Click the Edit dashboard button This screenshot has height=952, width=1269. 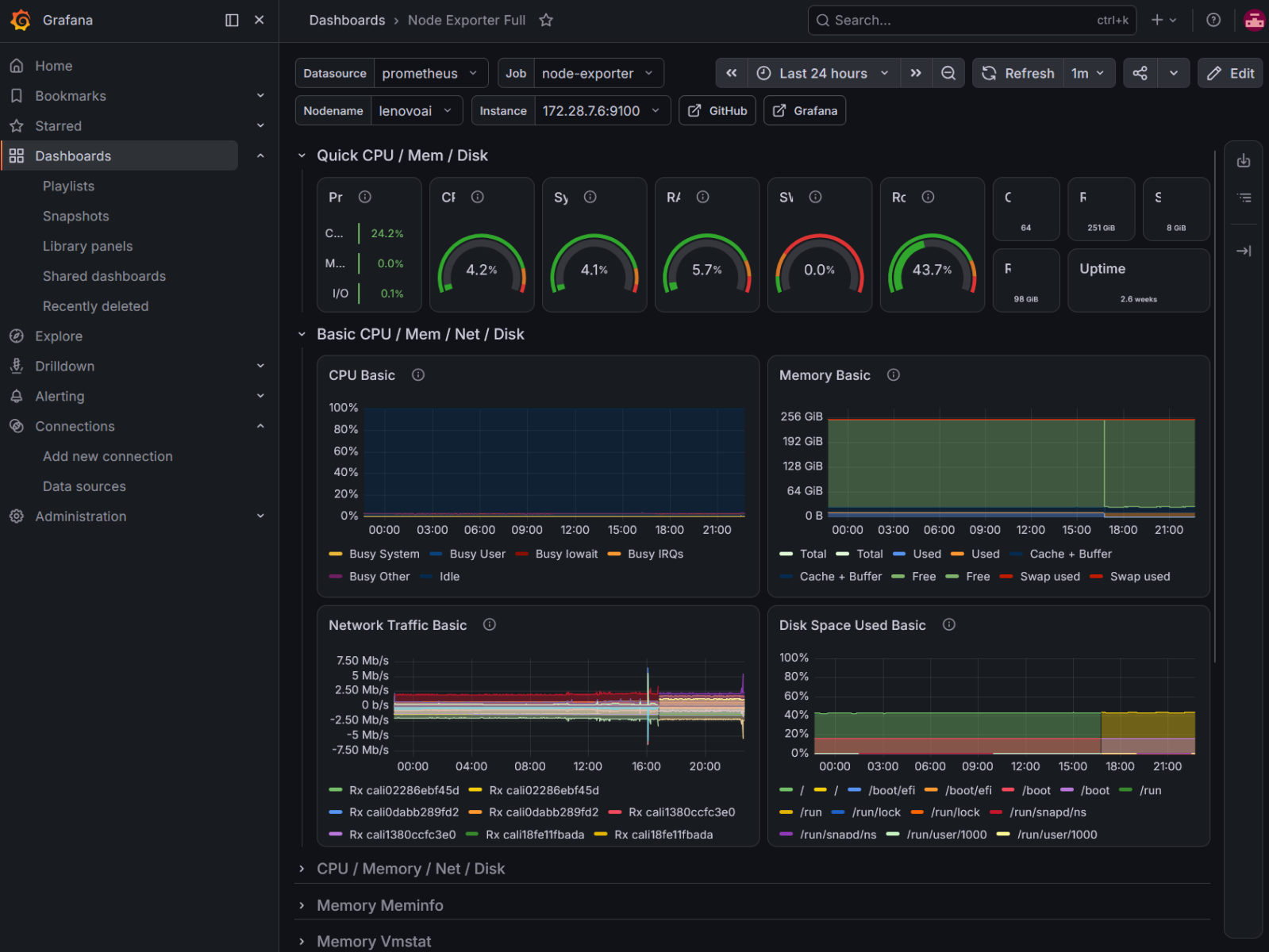(1230, 73)
